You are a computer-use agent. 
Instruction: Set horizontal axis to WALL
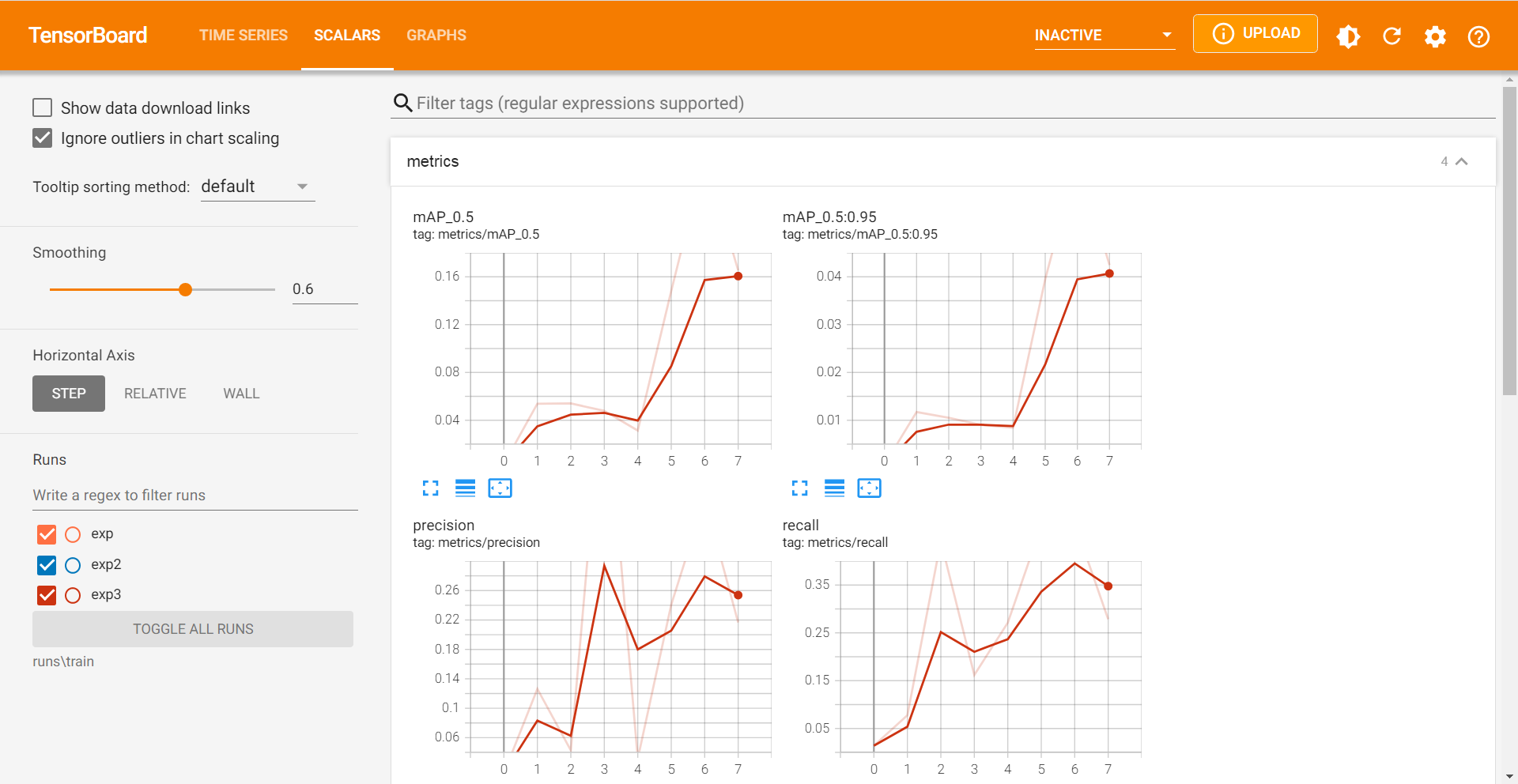pyautogui.click(x=241, y=394)
